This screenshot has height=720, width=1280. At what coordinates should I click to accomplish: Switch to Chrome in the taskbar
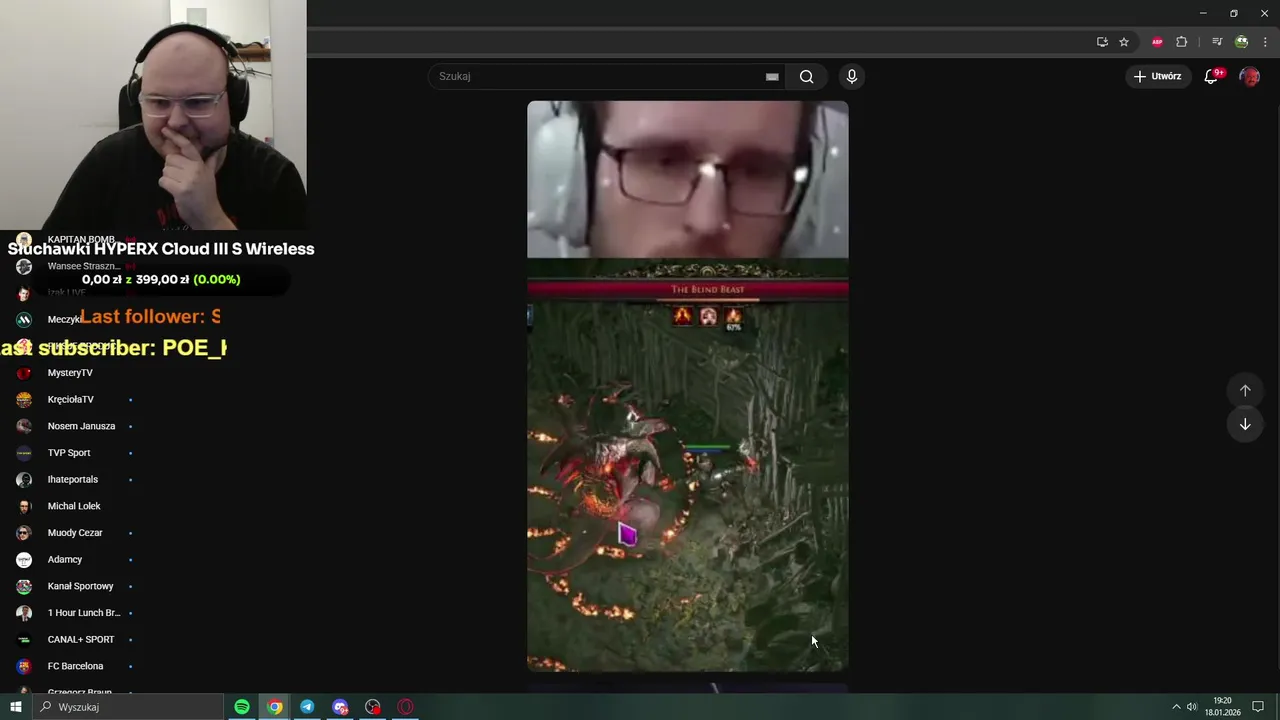click(x=274, y=707)
